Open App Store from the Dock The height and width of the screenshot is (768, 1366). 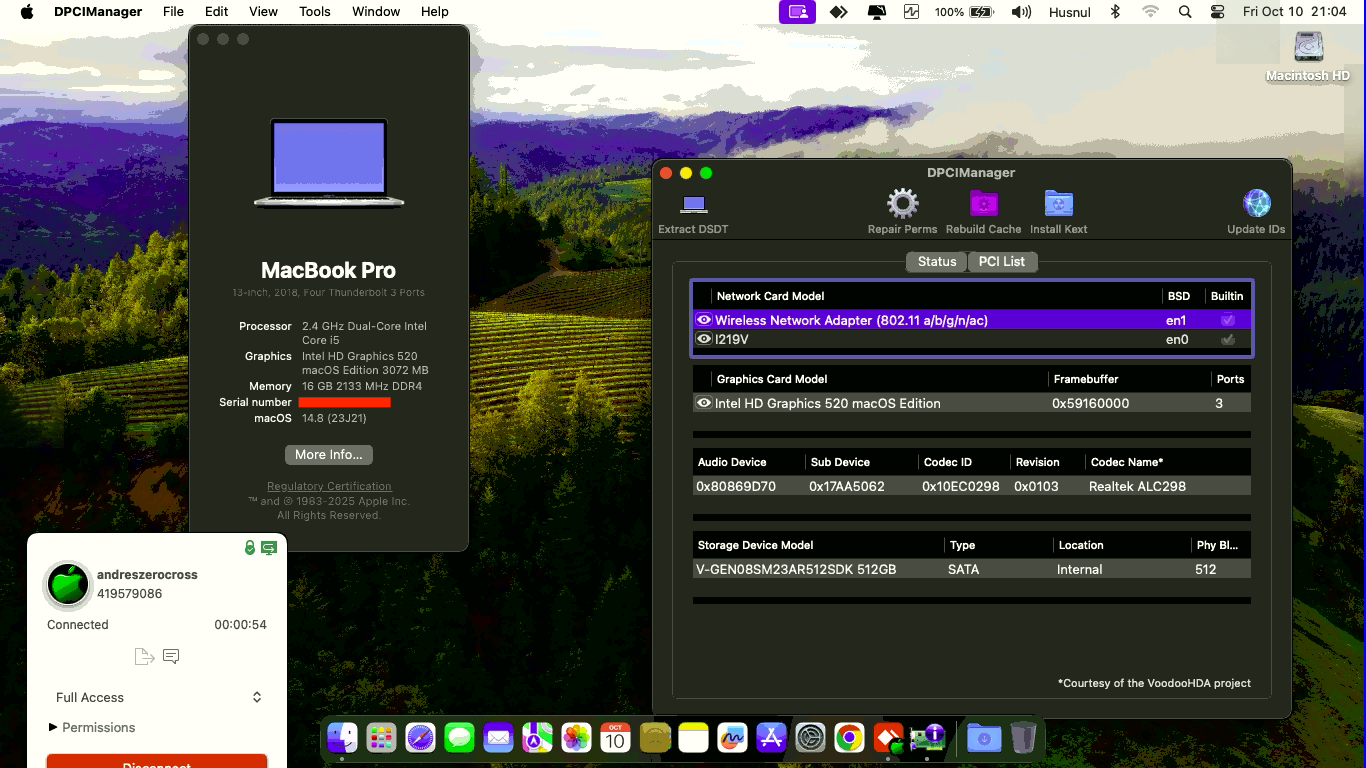[771, 739]
